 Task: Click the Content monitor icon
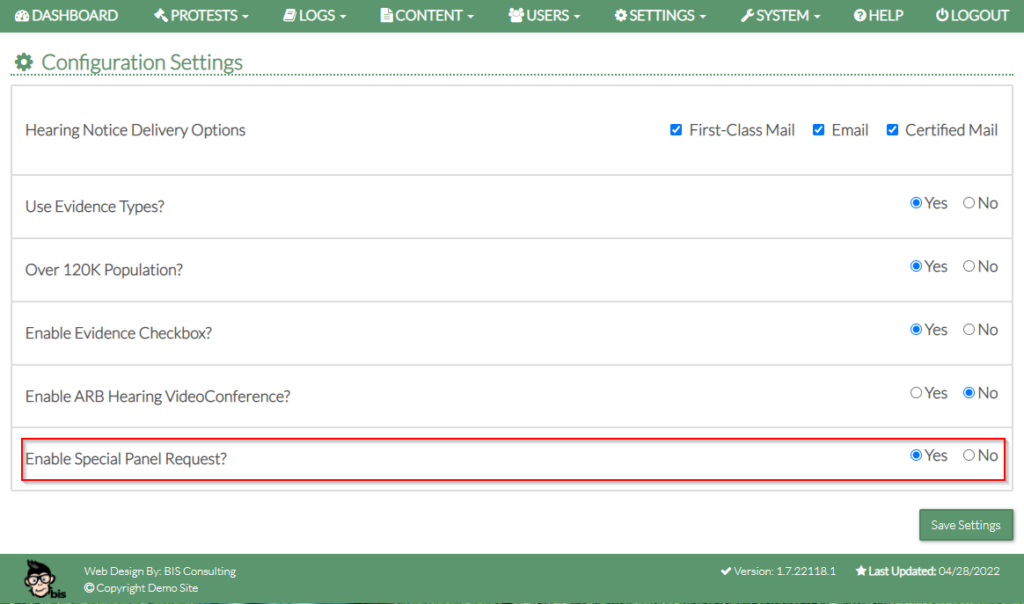(x=387, y=16)
